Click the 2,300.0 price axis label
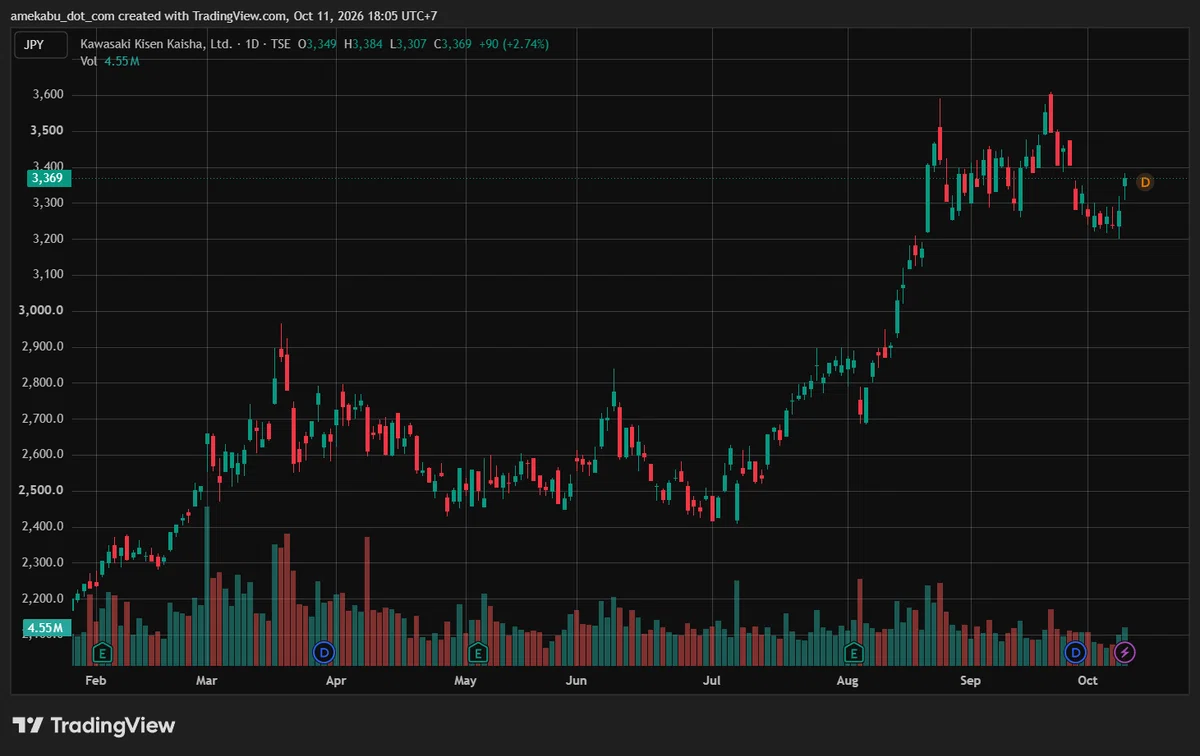 (x=42, y=563)
